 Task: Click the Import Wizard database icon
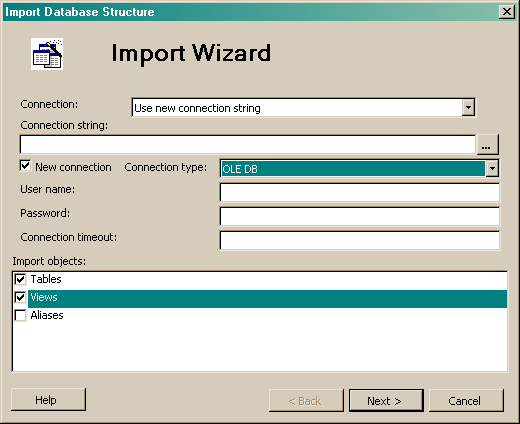(47, 54)
